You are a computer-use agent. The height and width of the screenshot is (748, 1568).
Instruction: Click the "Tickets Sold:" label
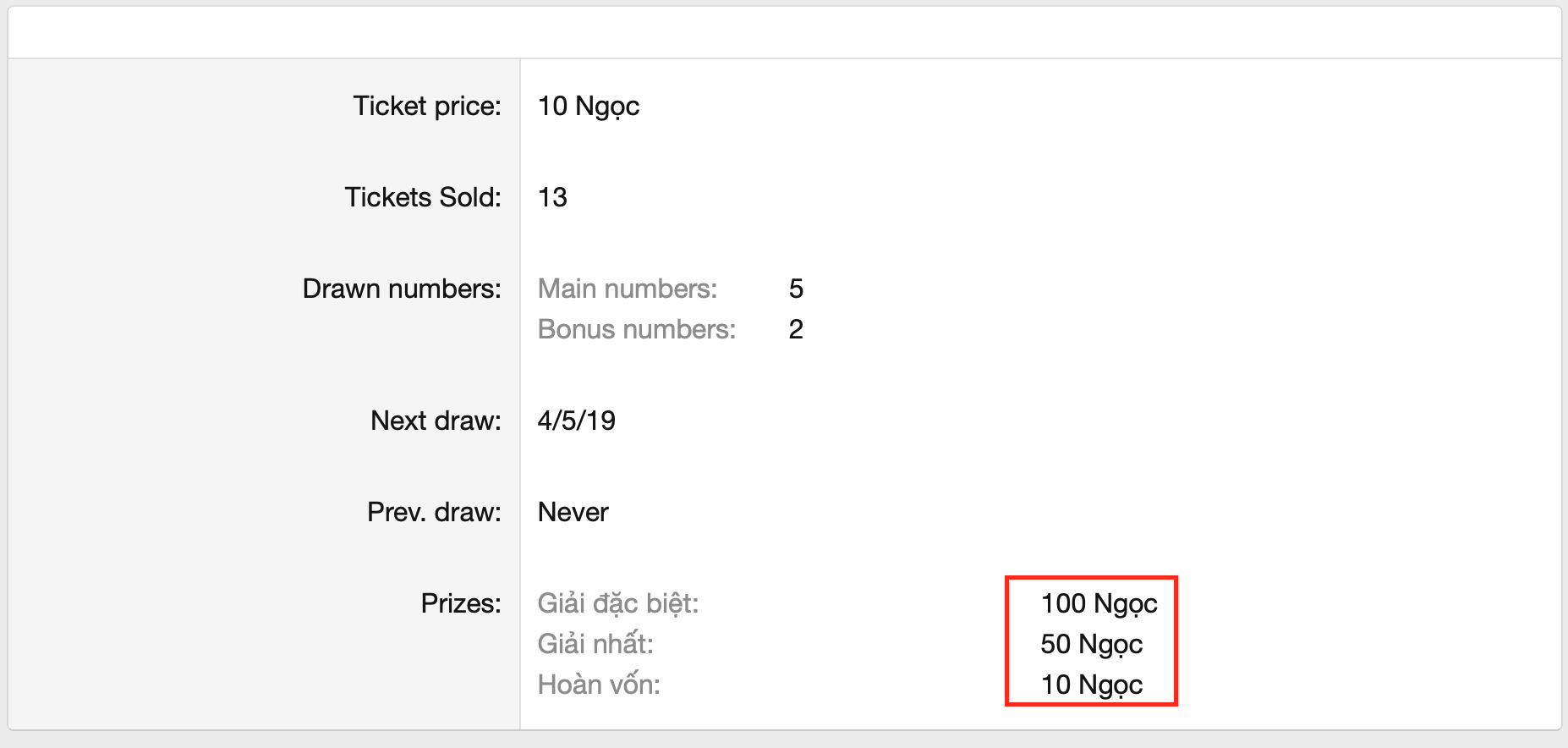(x=423, y=197)
